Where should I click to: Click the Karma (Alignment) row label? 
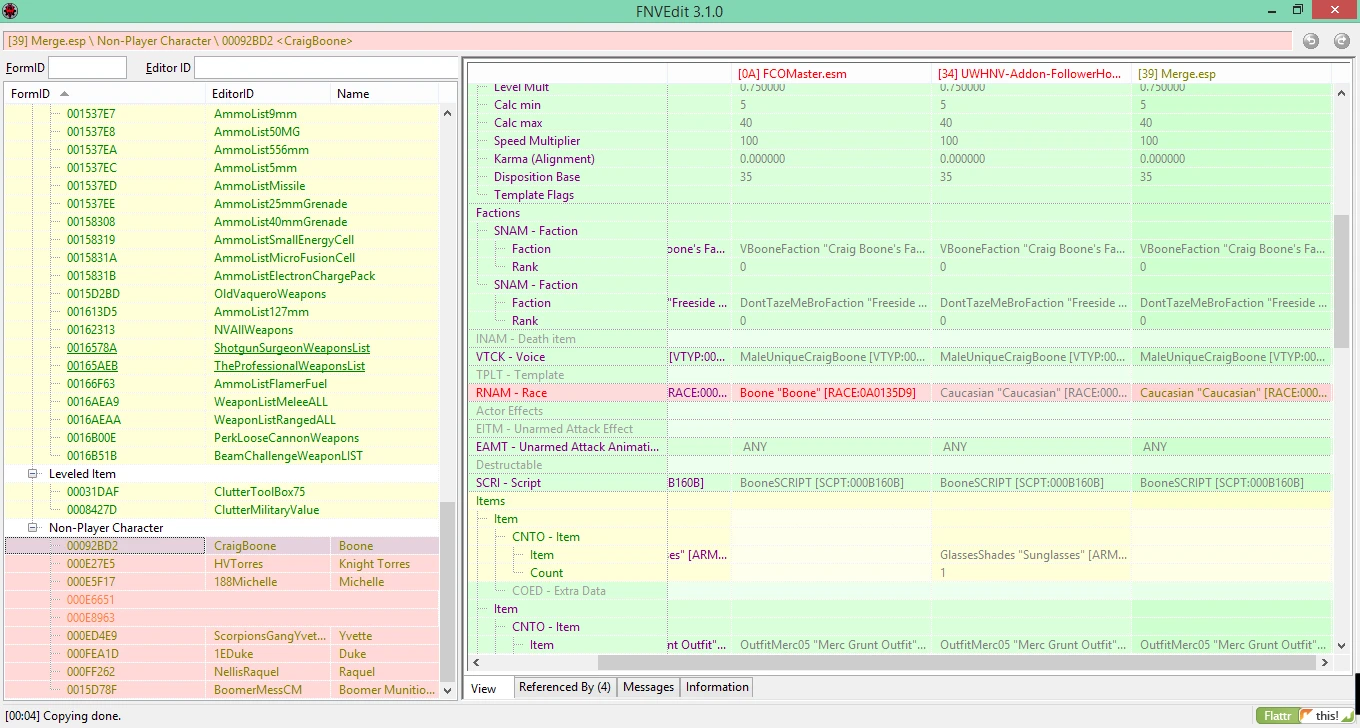[x=544, y=159]
